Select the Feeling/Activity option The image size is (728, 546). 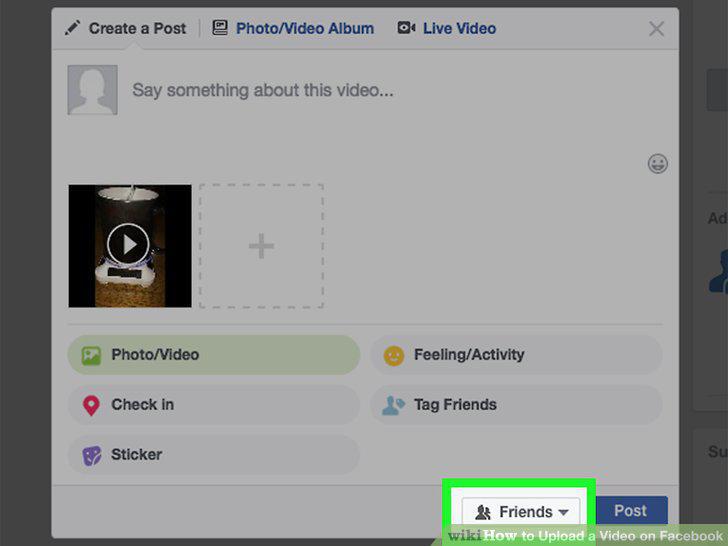tap(516, 355)
